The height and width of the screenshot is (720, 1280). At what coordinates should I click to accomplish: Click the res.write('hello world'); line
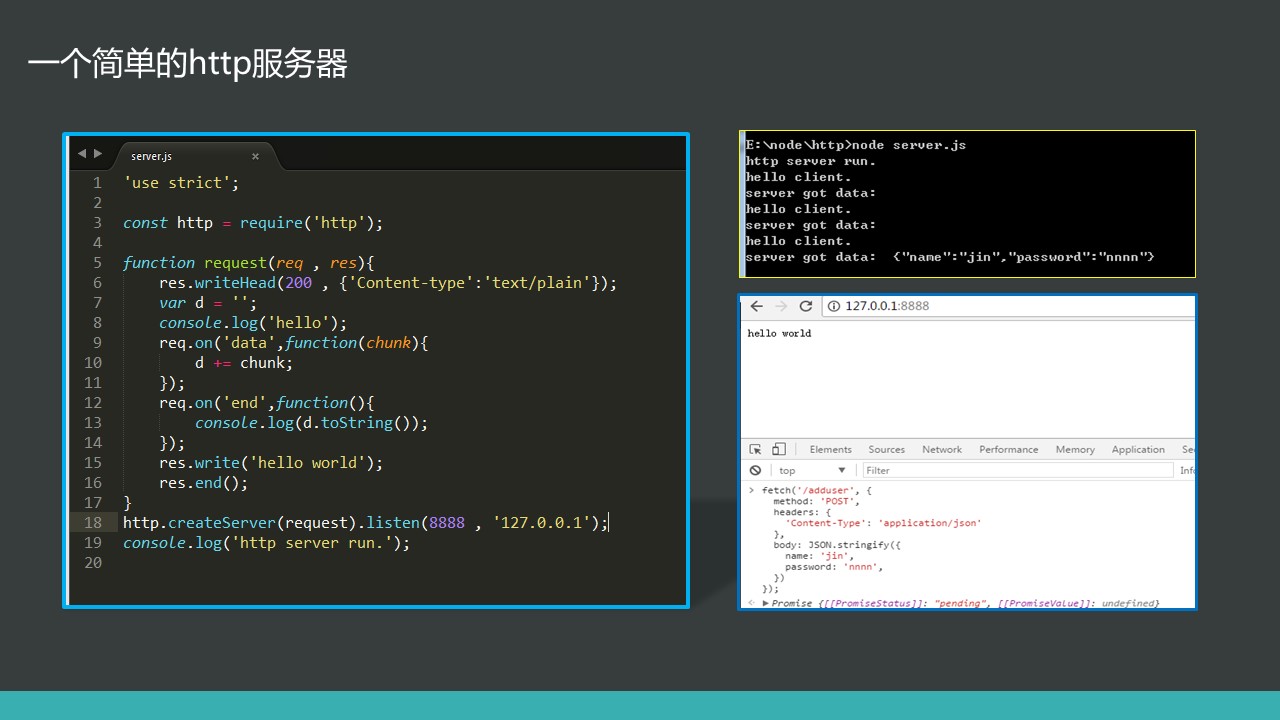(271, 463)
